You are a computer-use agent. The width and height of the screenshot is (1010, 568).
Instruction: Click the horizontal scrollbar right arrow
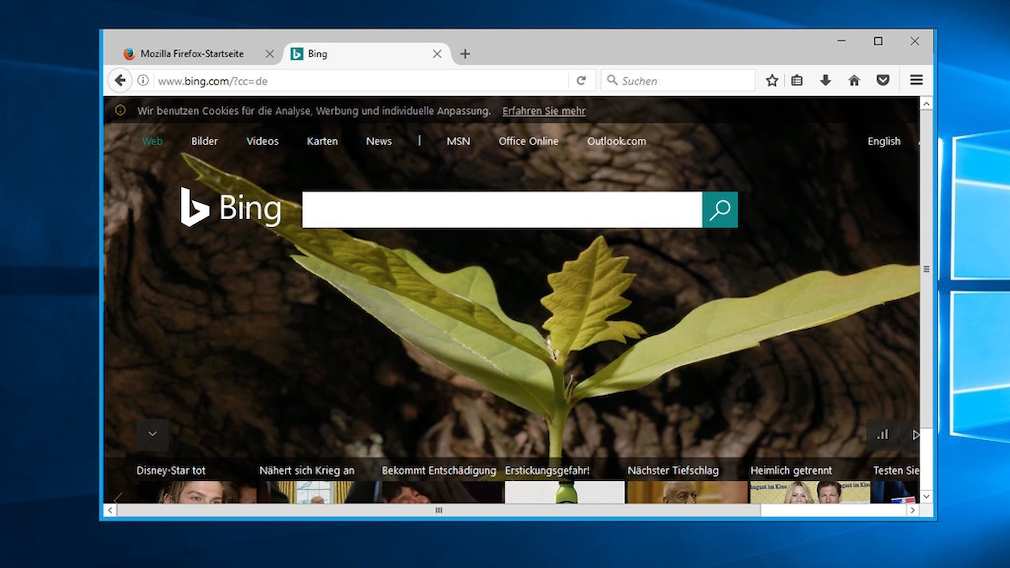click(x=913, y=510)
